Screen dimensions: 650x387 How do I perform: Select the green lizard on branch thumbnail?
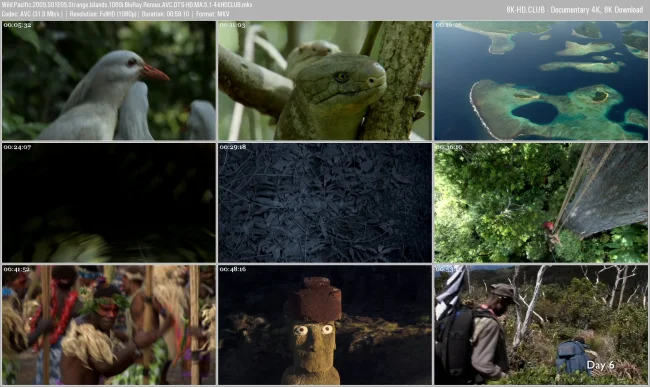pos(325,80)
